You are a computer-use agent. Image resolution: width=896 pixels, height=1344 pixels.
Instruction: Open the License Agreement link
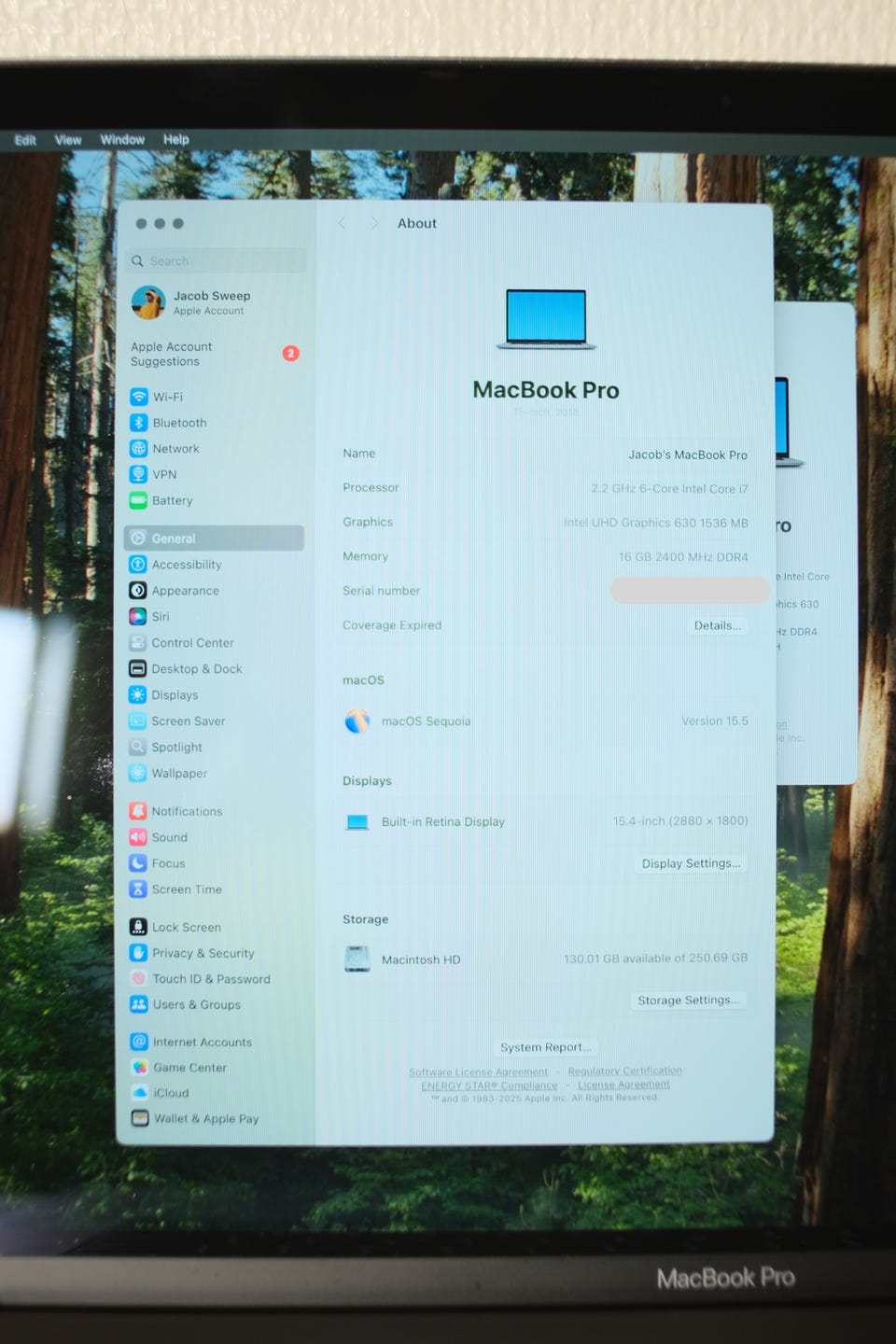623,1085
